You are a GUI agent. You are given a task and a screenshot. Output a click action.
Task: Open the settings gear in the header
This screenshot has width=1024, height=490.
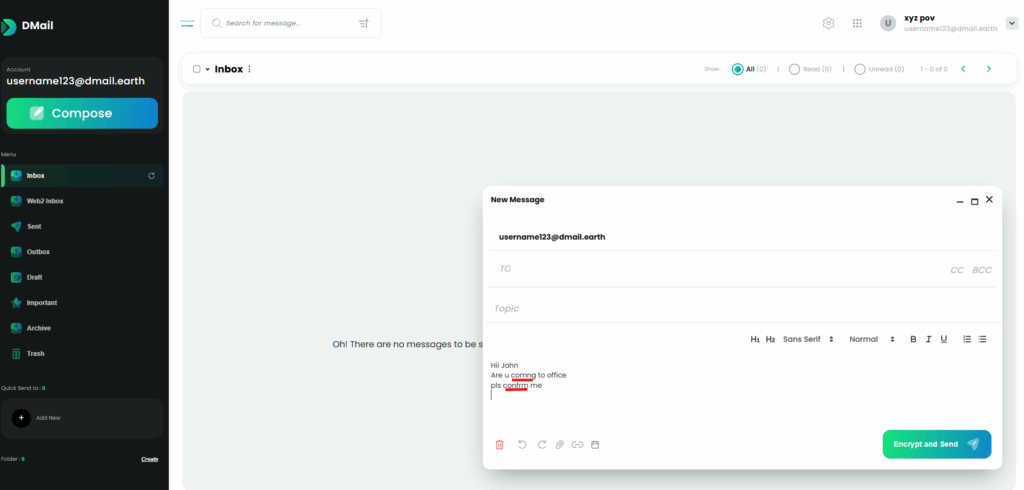click(828, 23)
